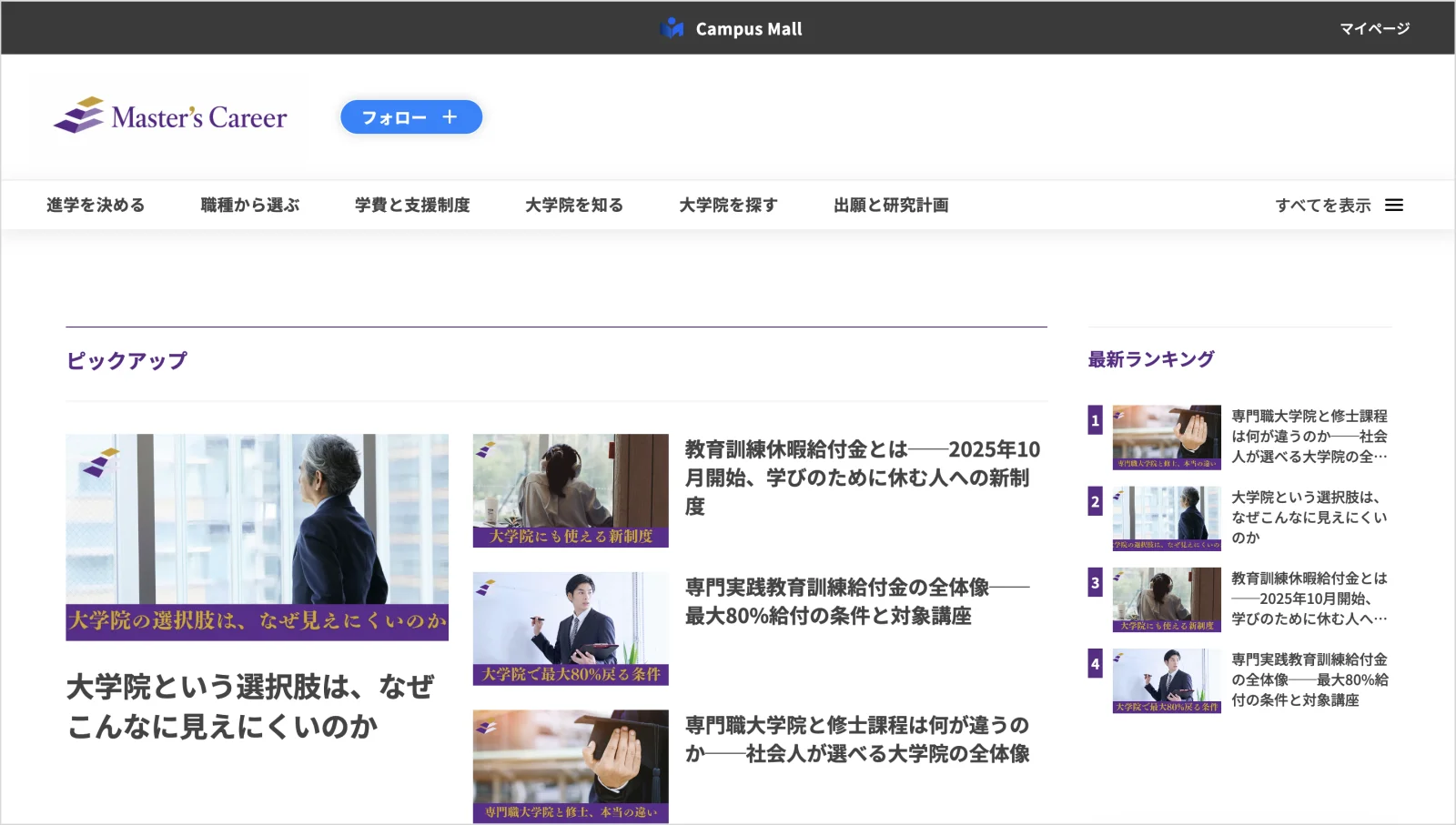Open pickup thumbnail 大学院で最大80%戻る条件
This screenshot has height=825, width=1456.
tap(571, 629)
